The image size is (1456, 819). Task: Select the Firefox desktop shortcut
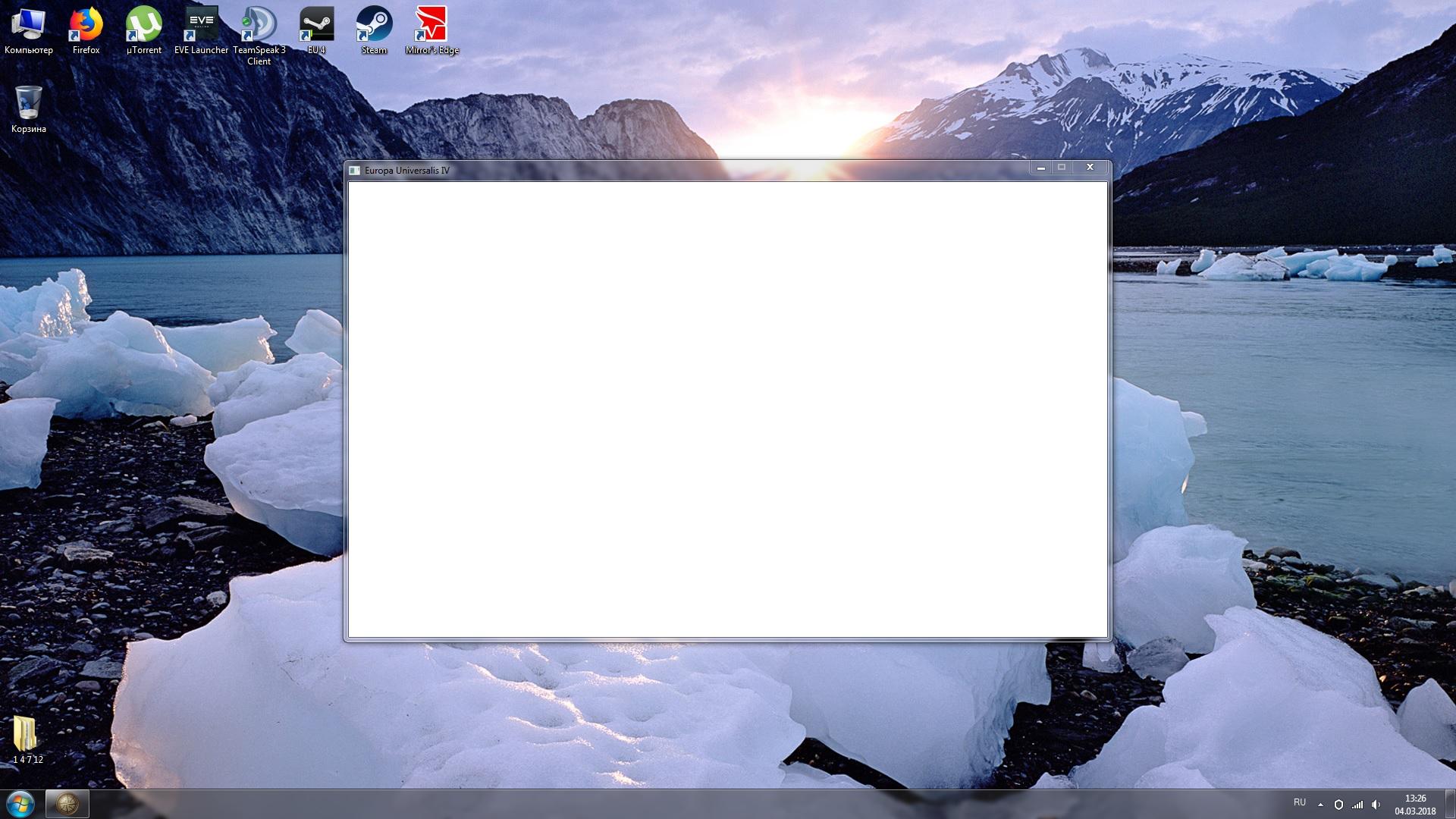pos(86,30)
